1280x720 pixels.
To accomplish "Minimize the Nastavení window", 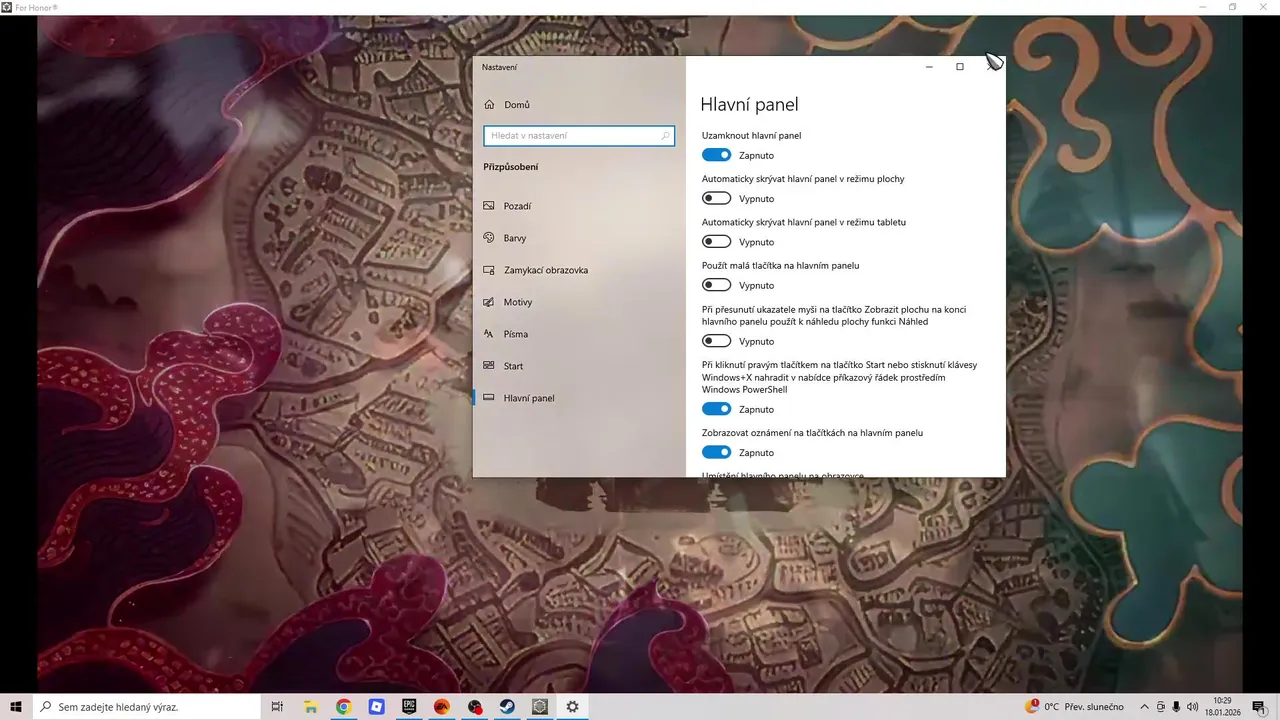I will tap(929, 67).
